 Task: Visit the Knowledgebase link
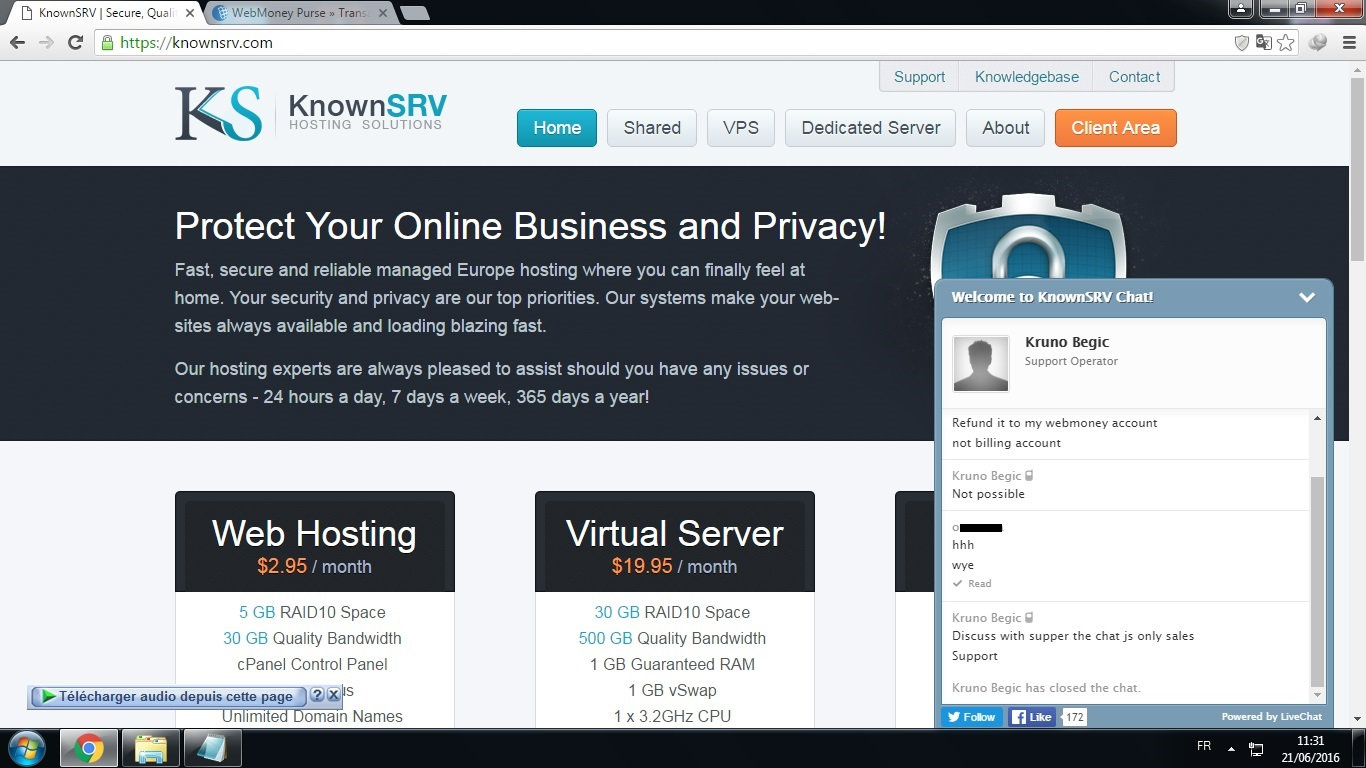tap(1027, 77)
